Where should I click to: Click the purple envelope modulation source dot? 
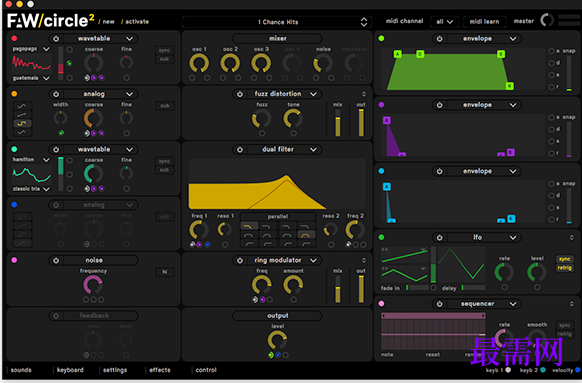point(381,105)
